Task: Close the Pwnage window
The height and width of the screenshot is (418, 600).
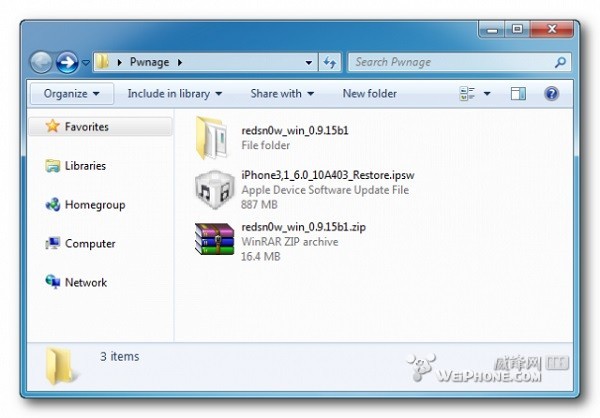Action: click(x=551, y=29)
